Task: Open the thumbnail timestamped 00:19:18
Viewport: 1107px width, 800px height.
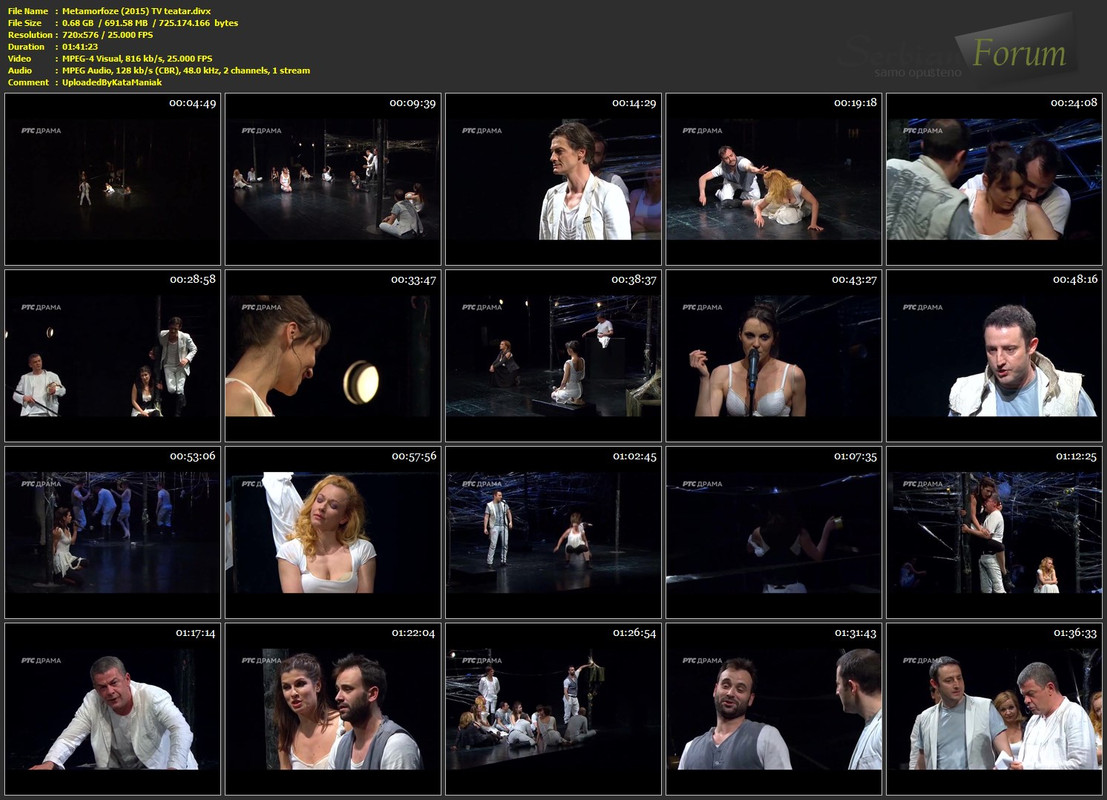Action: click(x=774, y=179)
